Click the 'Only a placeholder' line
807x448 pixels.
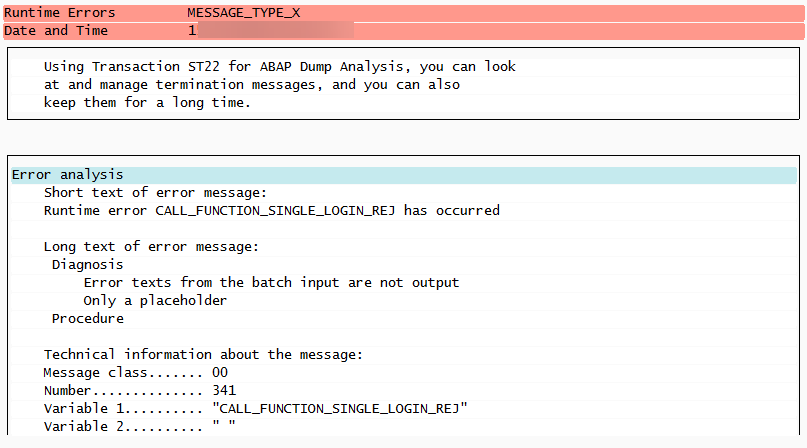click(x=155, y=301)
